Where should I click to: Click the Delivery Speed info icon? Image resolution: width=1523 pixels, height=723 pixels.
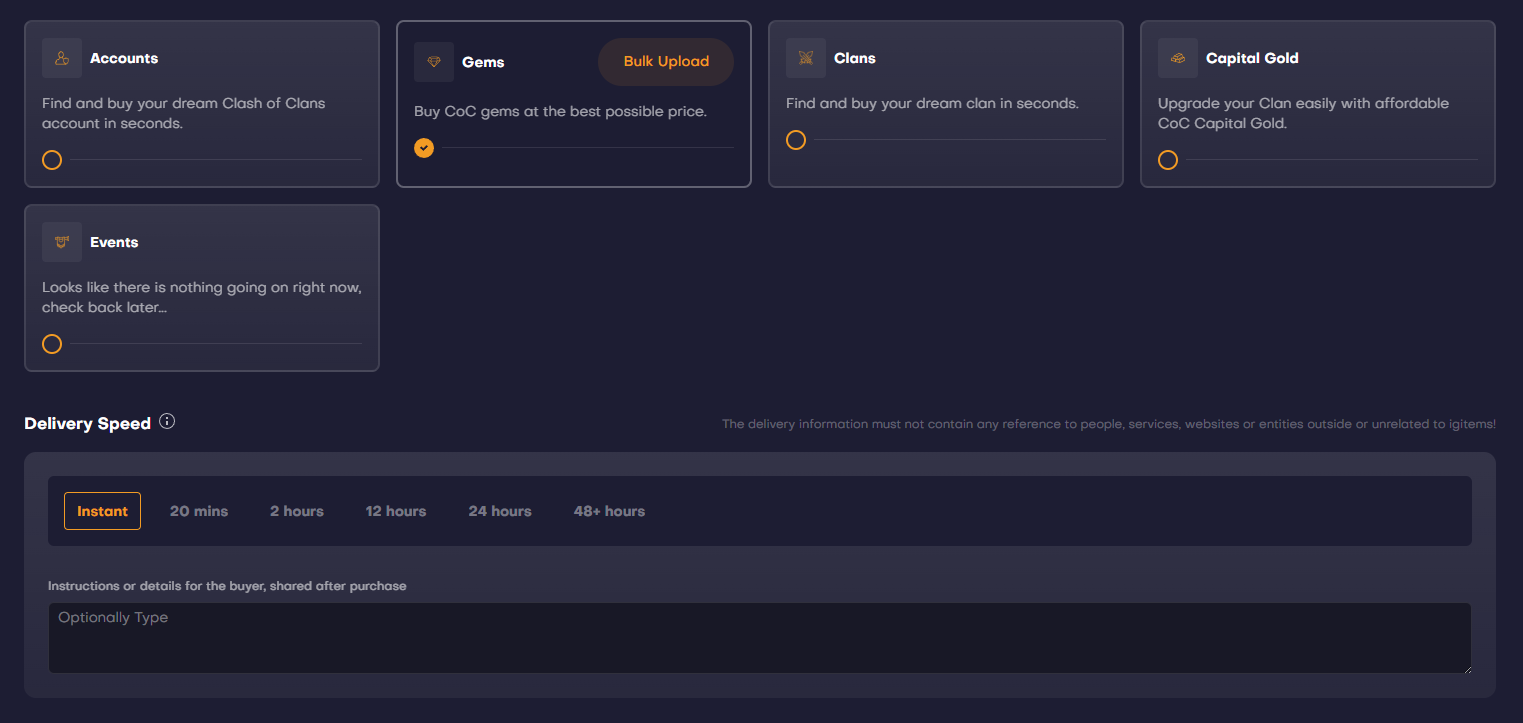[167, 422]
